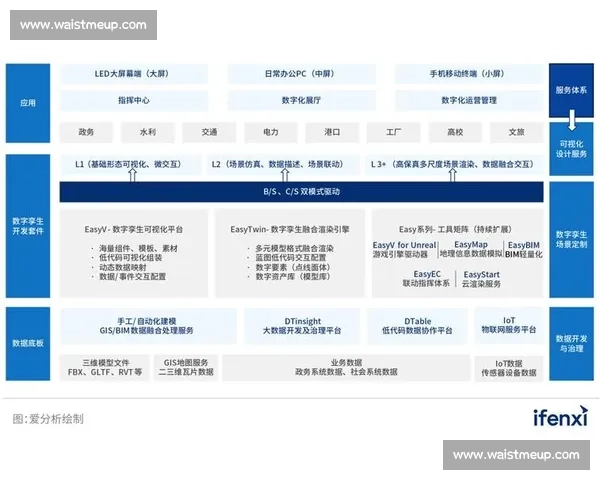
Task: Click the GIS地图服务 二三维瓦片数据 box
Action: pyautogui.click(x=186, y=367)
